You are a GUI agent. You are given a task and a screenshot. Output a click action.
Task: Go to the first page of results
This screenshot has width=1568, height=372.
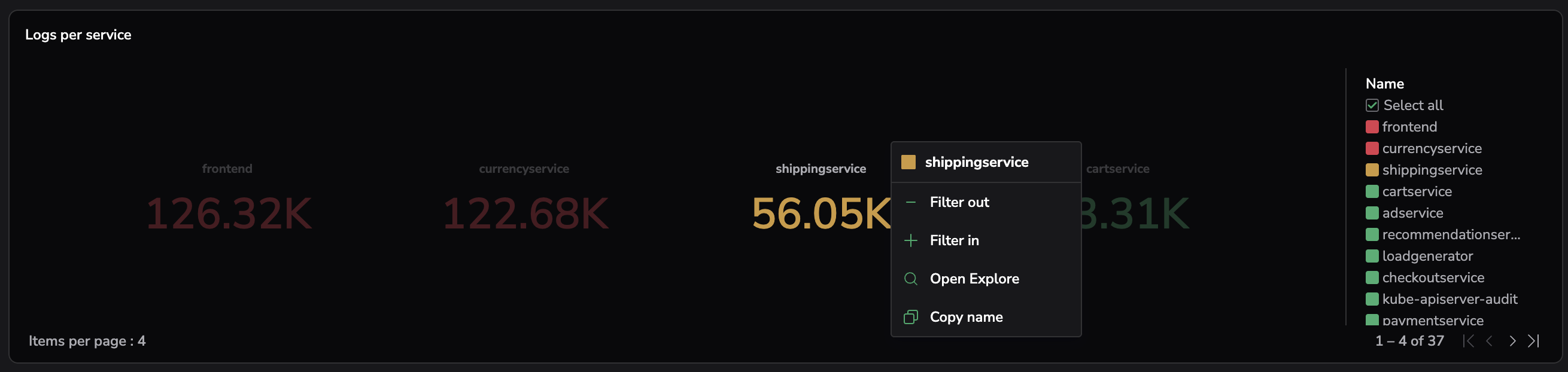[x=1468, y=341]
